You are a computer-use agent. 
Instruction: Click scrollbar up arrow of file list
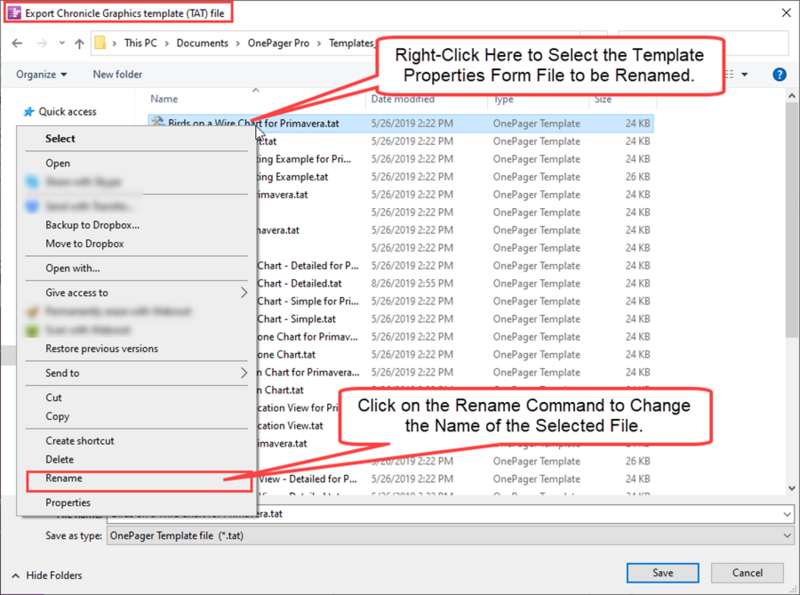(792, 96)
